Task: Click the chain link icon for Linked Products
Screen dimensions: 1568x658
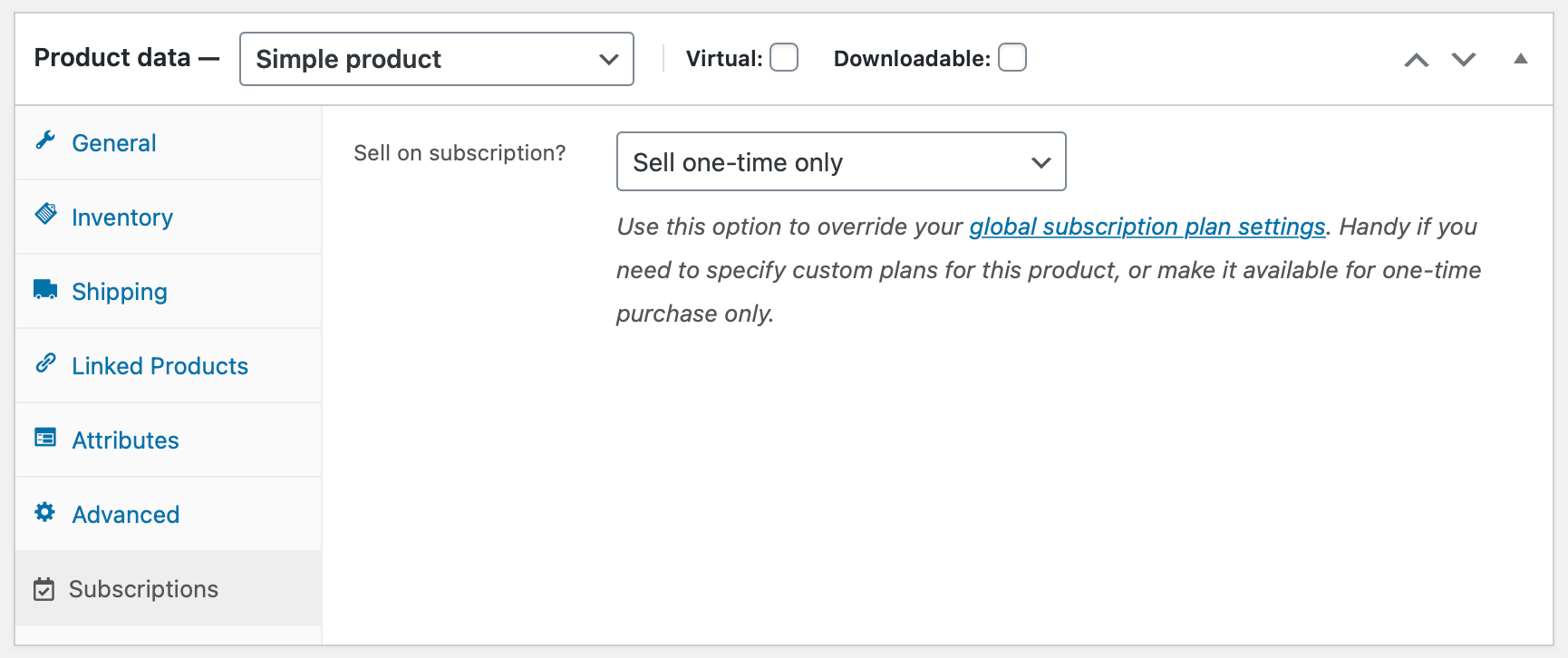Action: coord(45,363)
